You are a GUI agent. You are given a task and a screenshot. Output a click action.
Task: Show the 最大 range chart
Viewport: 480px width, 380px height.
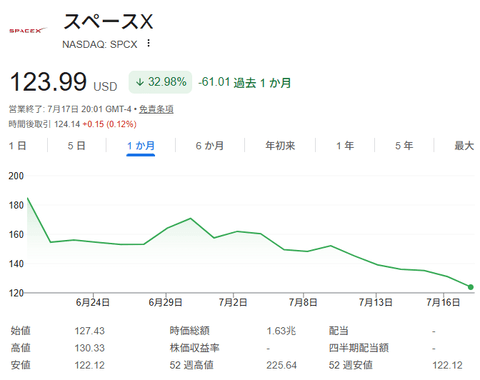pos(464,146)
